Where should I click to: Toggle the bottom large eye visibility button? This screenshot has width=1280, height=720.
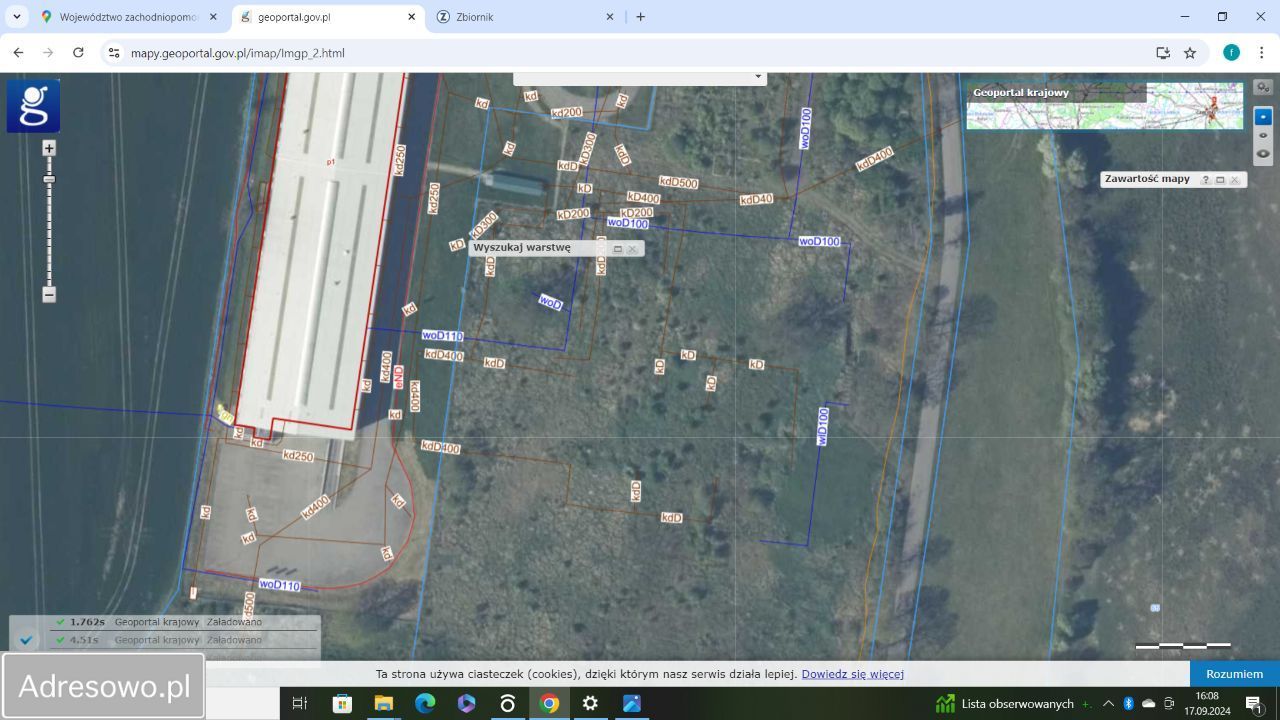tap(1263, 153)
